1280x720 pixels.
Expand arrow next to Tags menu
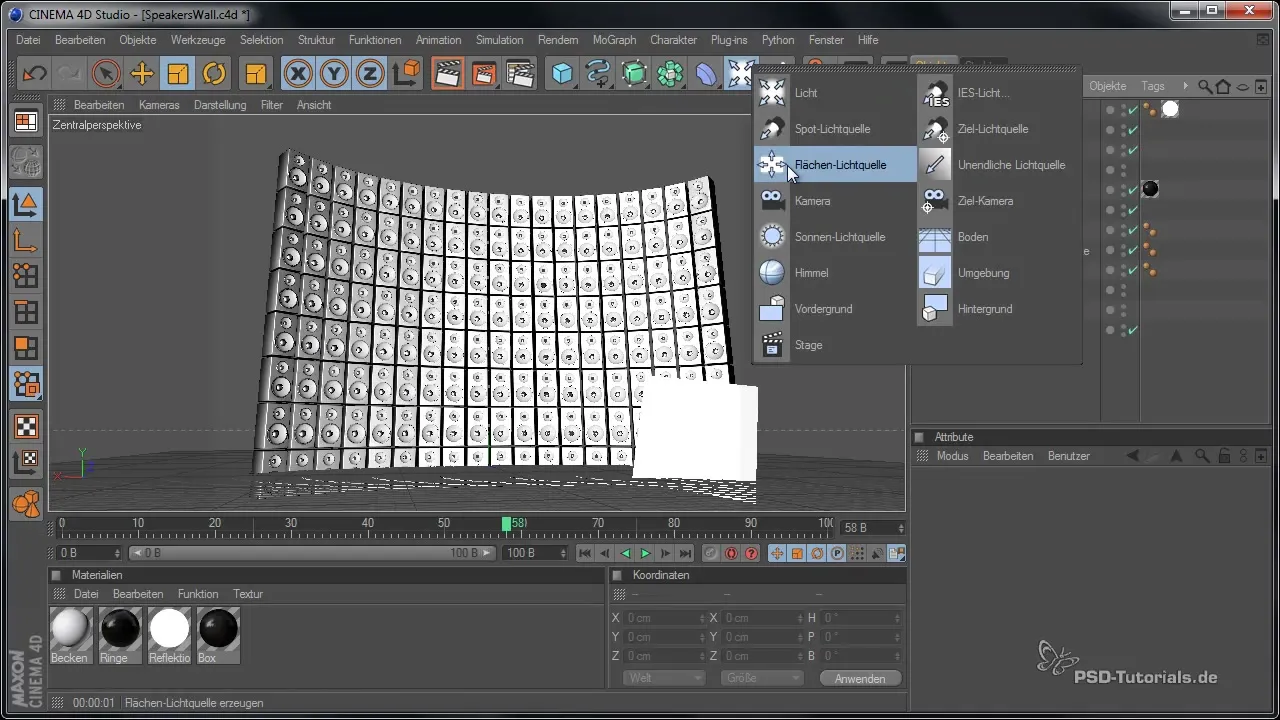(x=1186, y=86)
